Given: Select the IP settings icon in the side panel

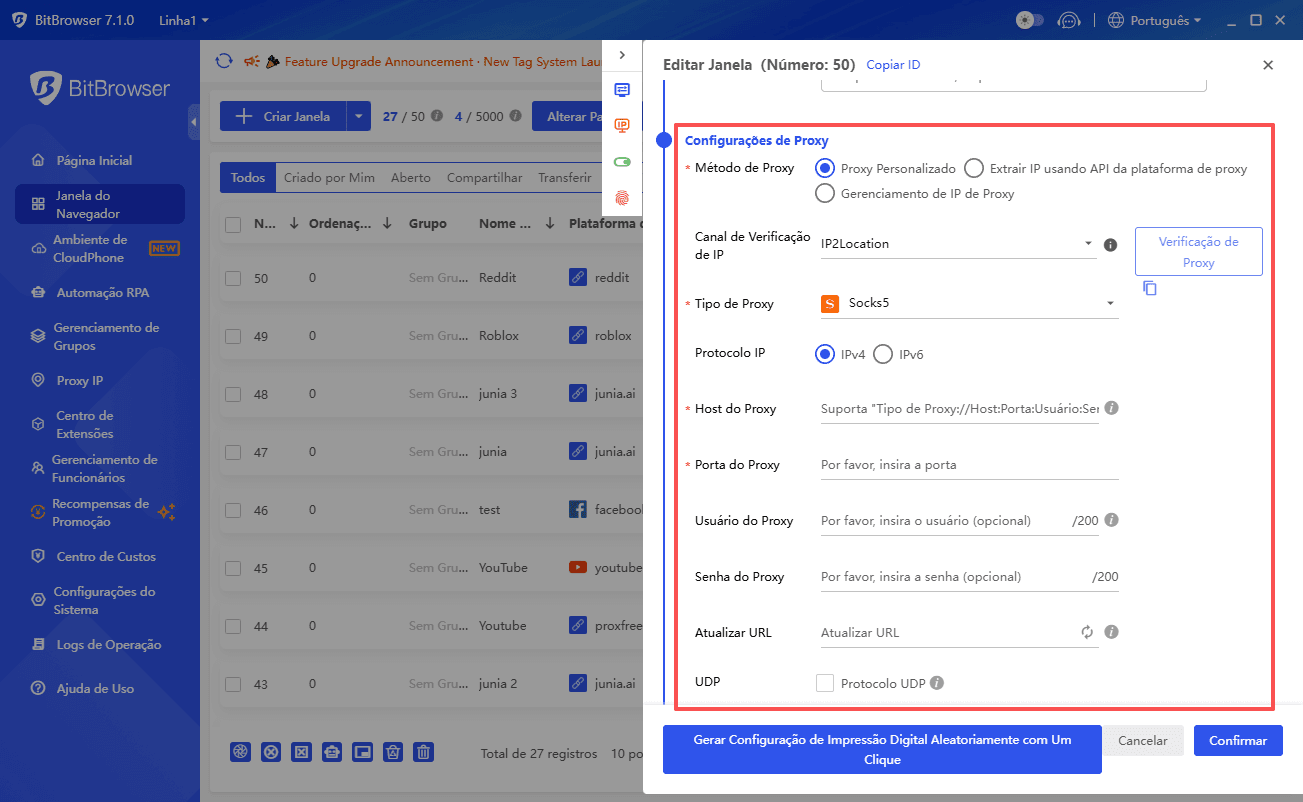Looking at the screenshot, I should [622, 125].
